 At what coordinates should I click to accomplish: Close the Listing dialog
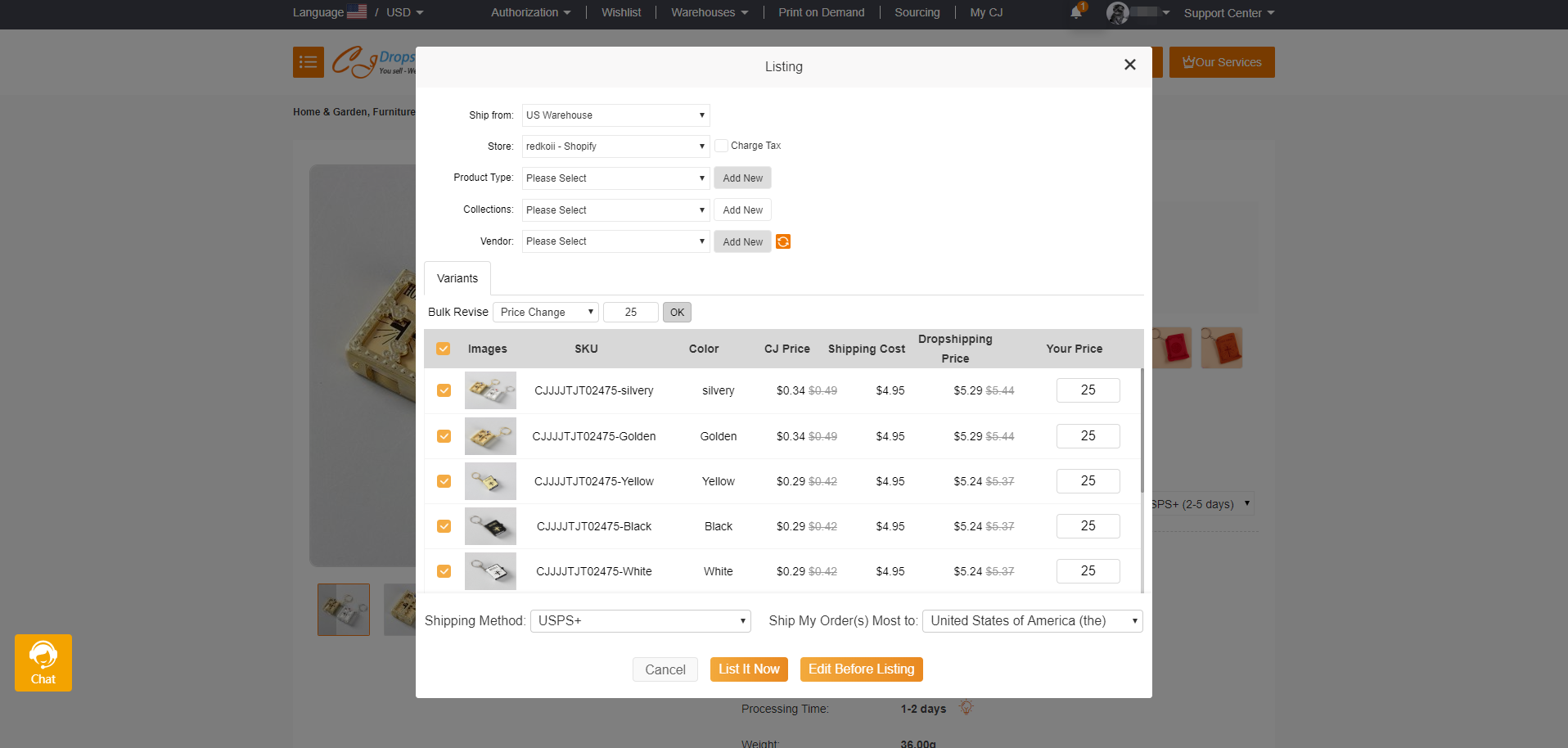(1129, 65)
